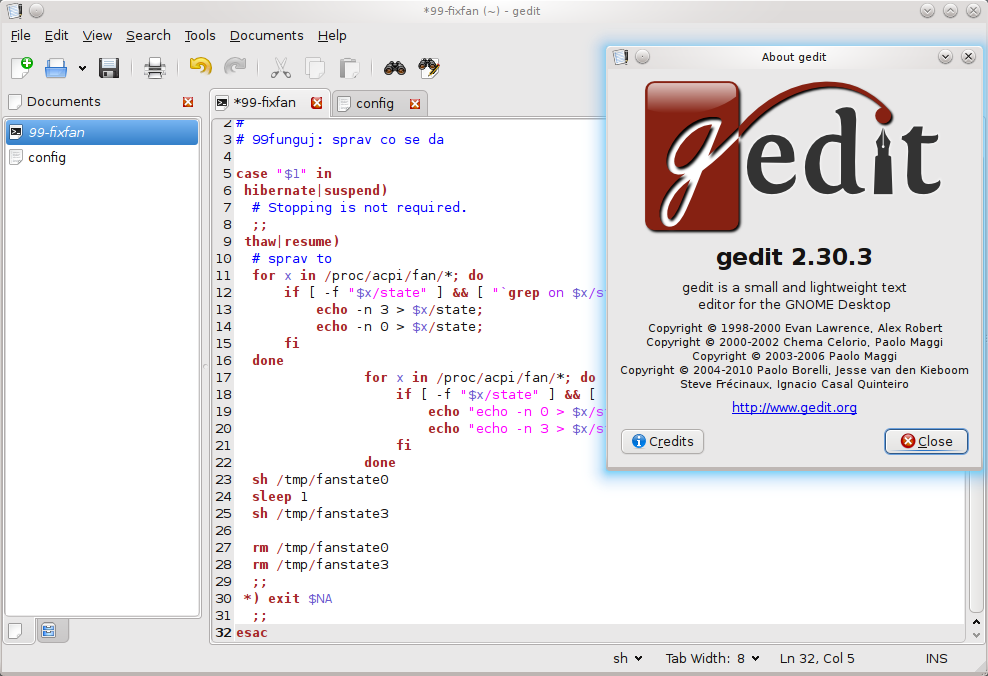Place cursor on line 32 esac

click(251, 633)
